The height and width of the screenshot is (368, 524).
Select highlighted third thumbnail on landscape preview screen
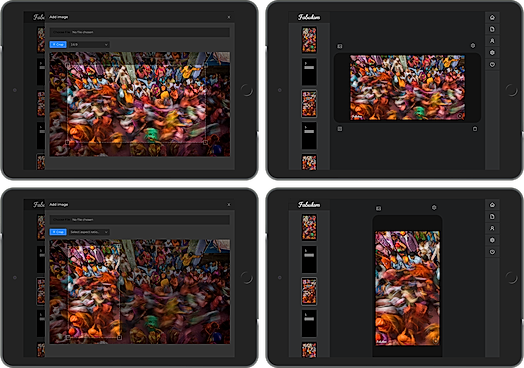pyautogui.click(x=309, y=104)
